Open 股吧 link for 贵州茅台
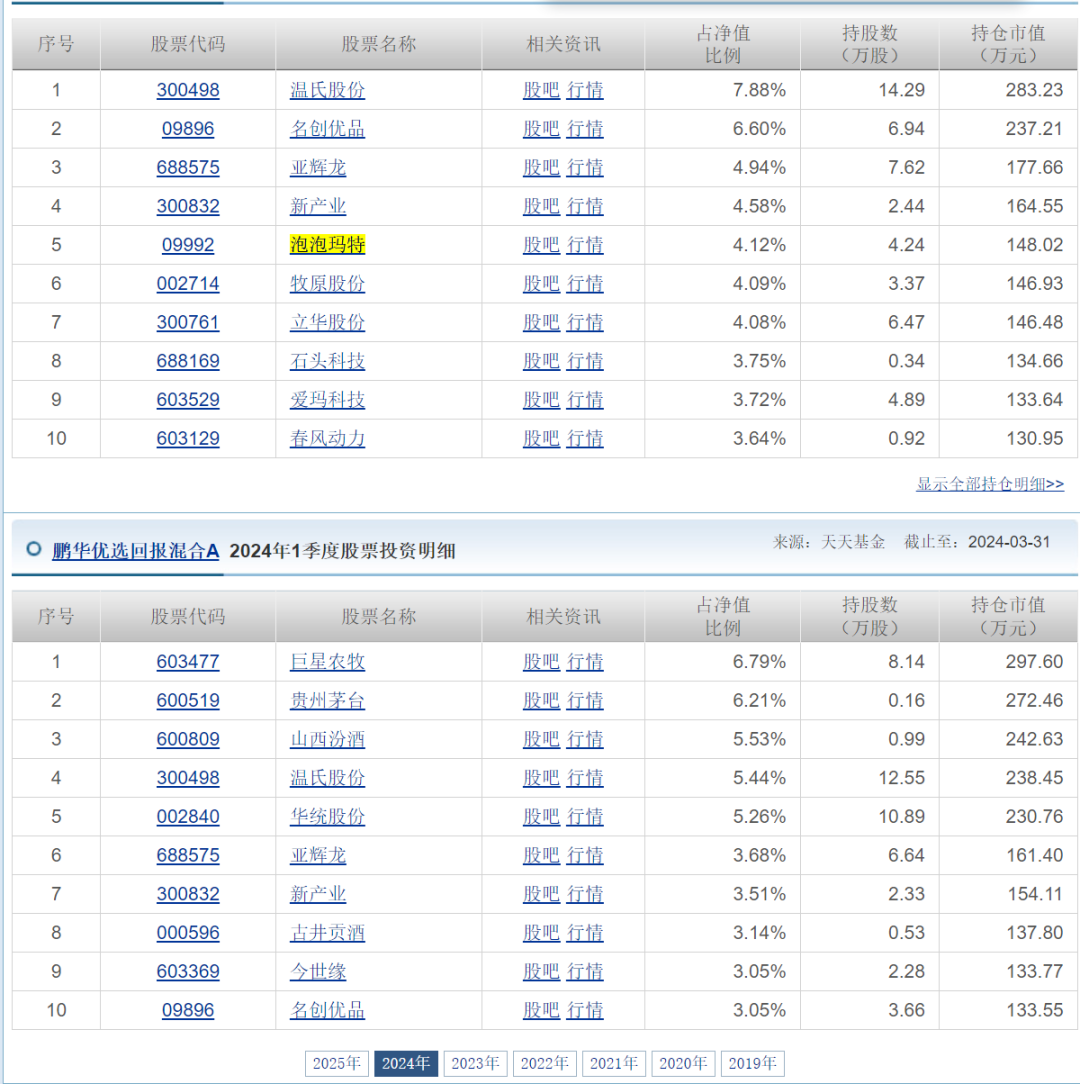The width and height of the screenshot is (1080, 1084). (541, 700)
